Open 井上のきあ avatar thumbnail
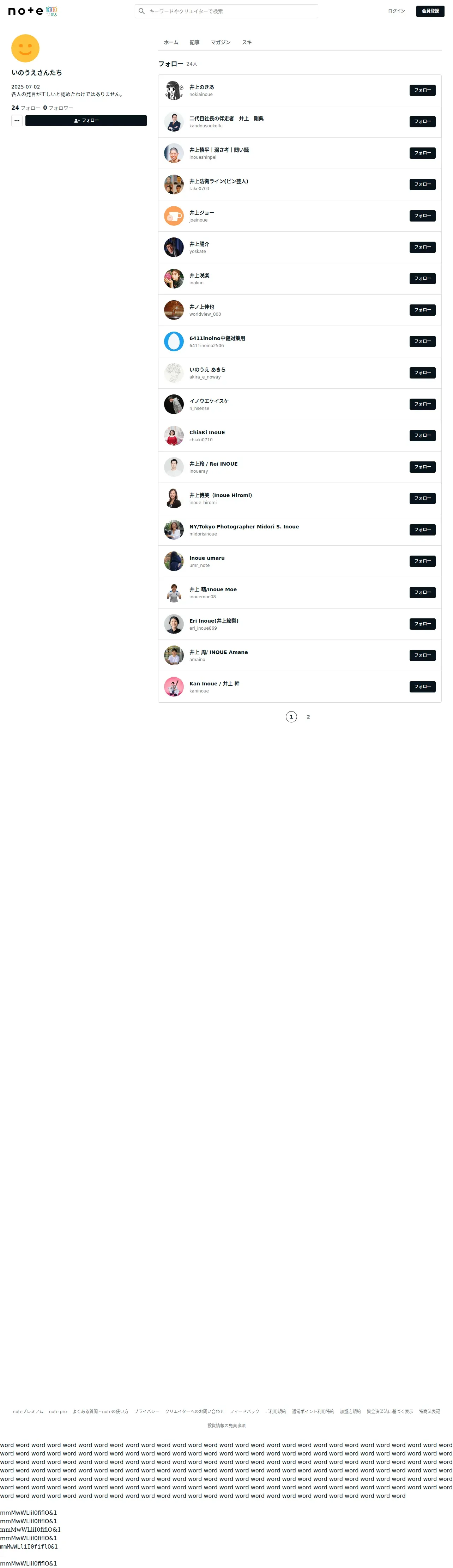This screenshot has width=453, height=1568. pyautogui.click(x=174, y=90)
